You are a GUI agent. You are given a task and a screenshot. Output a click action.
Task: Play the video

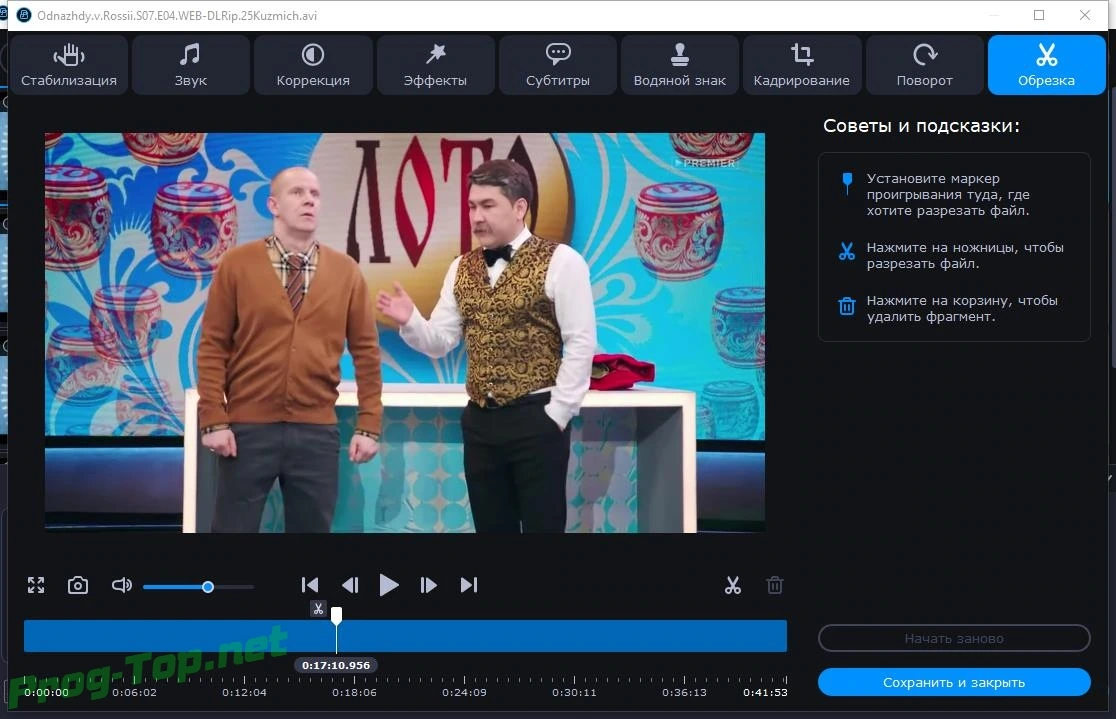point(389,585)
